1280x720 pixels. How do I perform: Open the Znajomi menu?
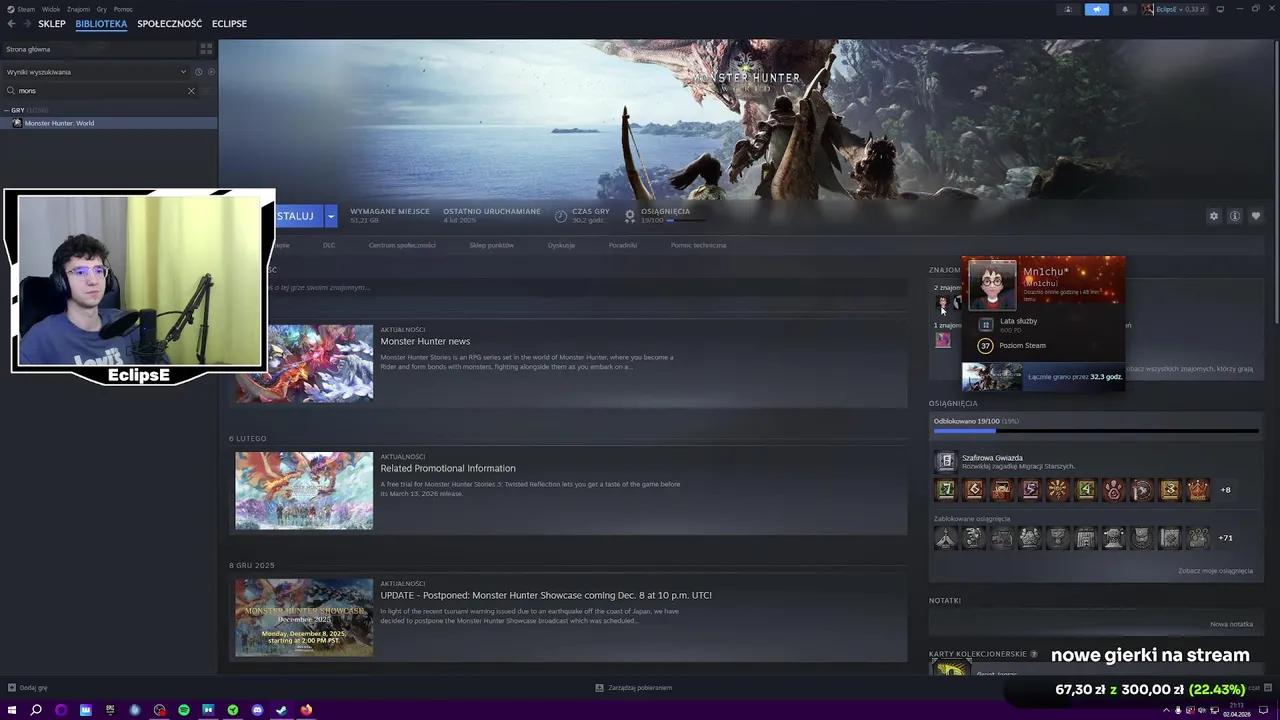(78, 9)
